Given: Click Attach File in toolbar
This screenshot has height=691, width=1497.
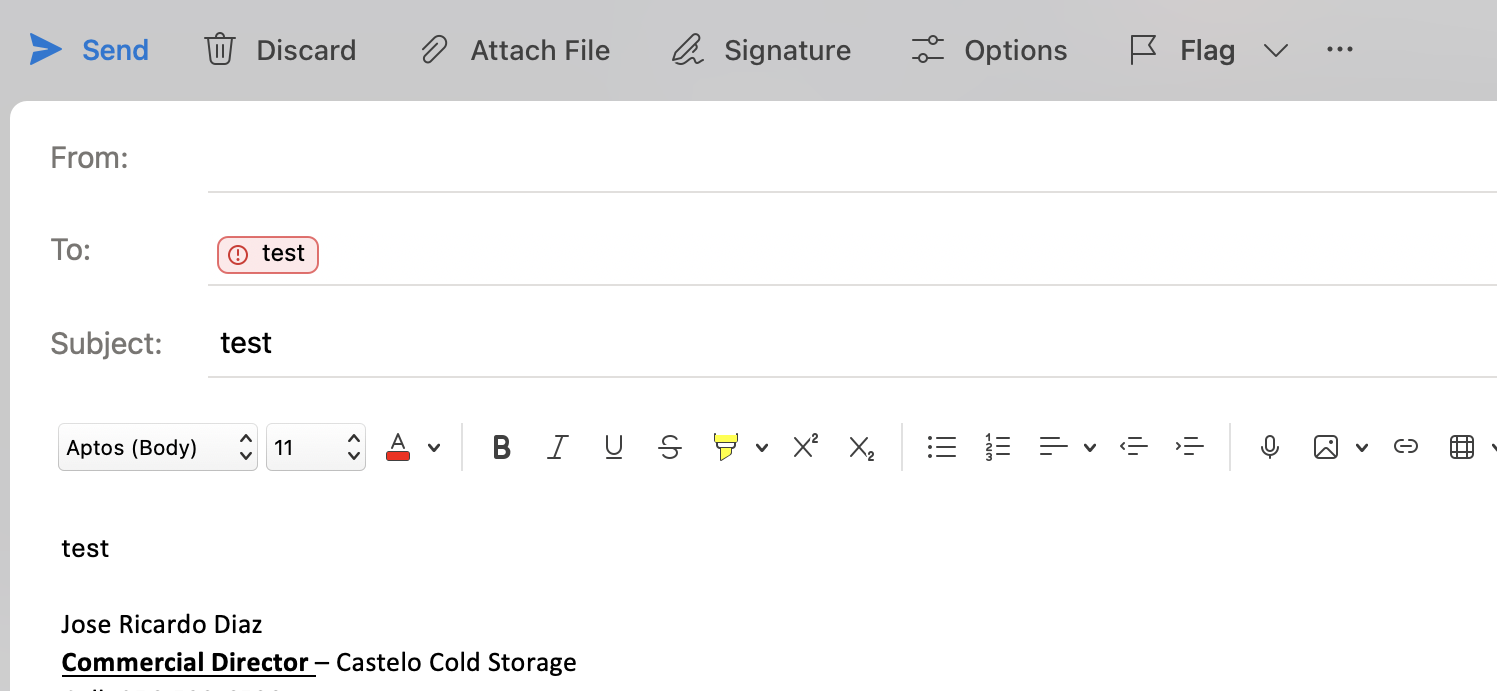Looking at the screenshot, I should pos(516,50).
